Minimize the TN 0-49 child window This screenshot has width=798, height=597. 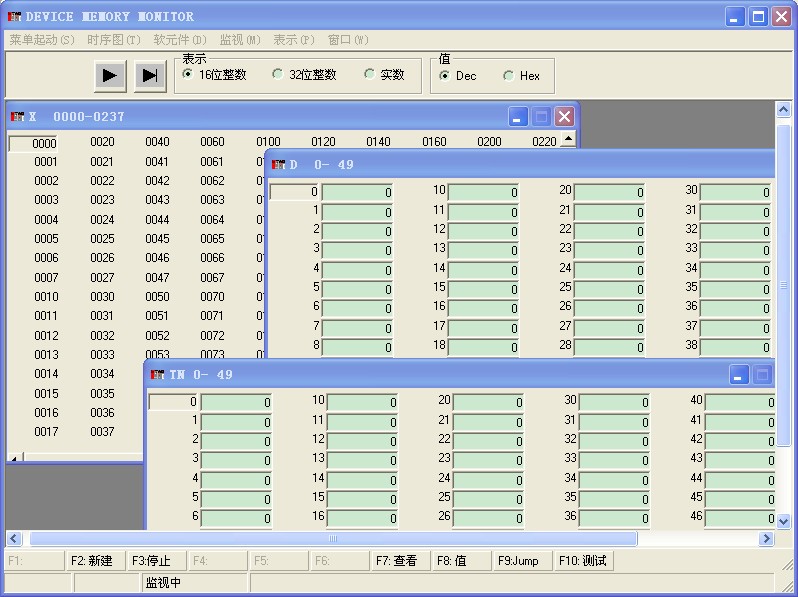[739, 375]
